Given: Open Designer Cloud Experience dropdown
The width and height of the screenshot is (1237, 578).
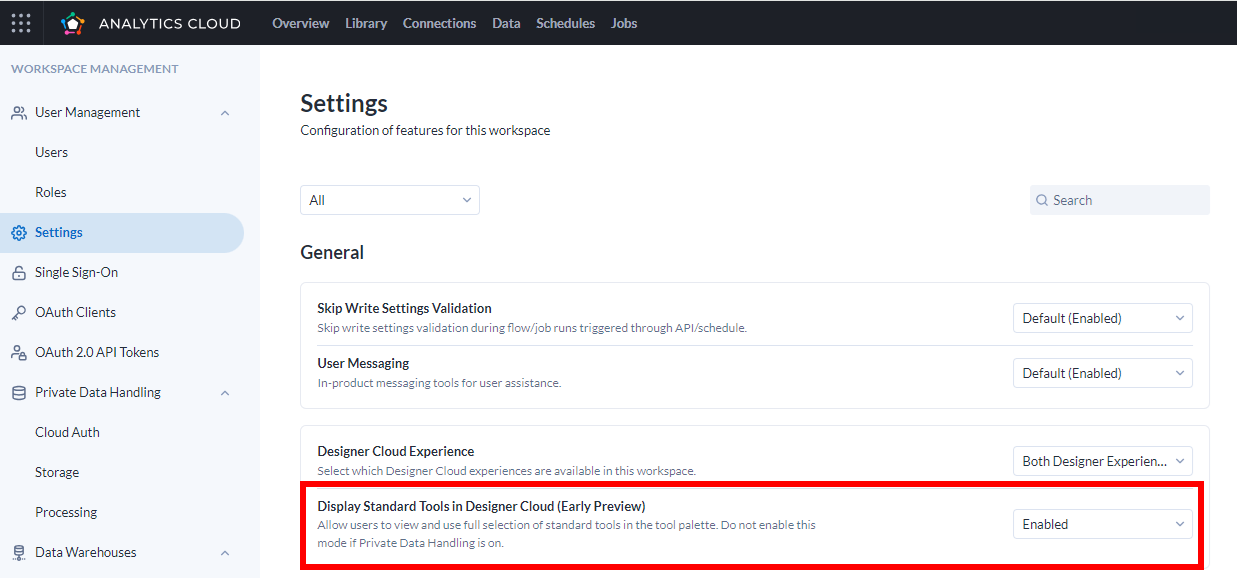Looking at the screenshot, I should pyautogui.click(x=1103, y=461).
